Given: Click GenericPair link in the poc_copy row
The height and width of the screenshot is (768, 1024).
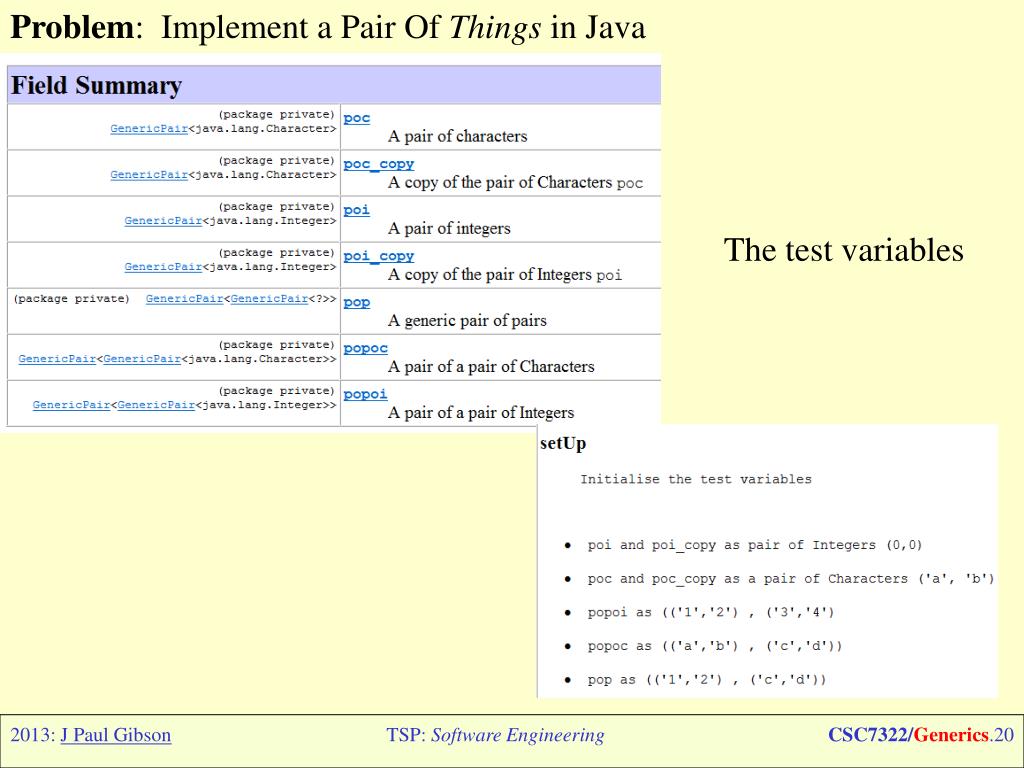Looking at the screenshot, I should [149, 175].
